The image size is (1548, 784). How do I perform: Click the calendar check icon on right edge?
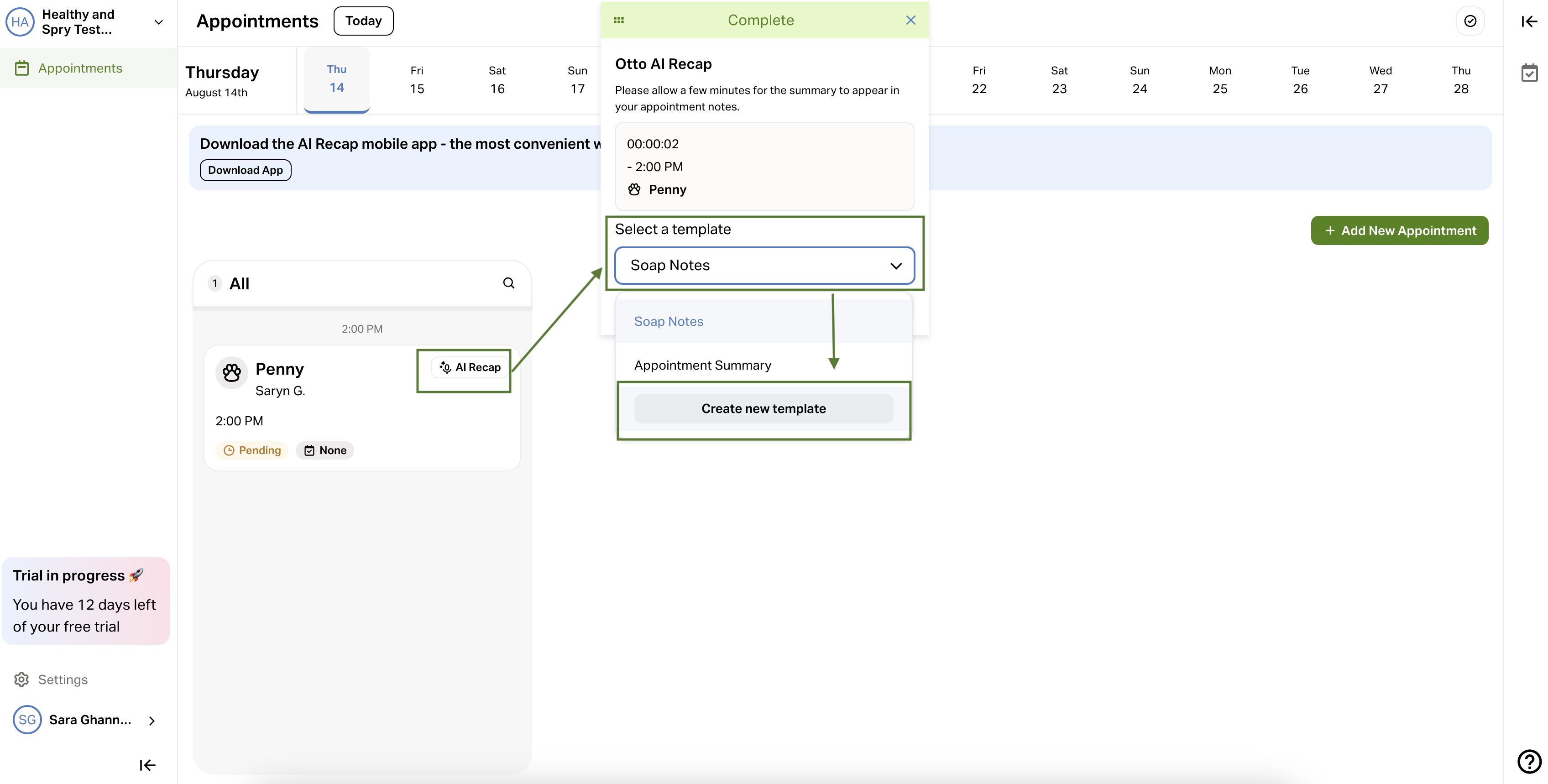click(1529, 73)
